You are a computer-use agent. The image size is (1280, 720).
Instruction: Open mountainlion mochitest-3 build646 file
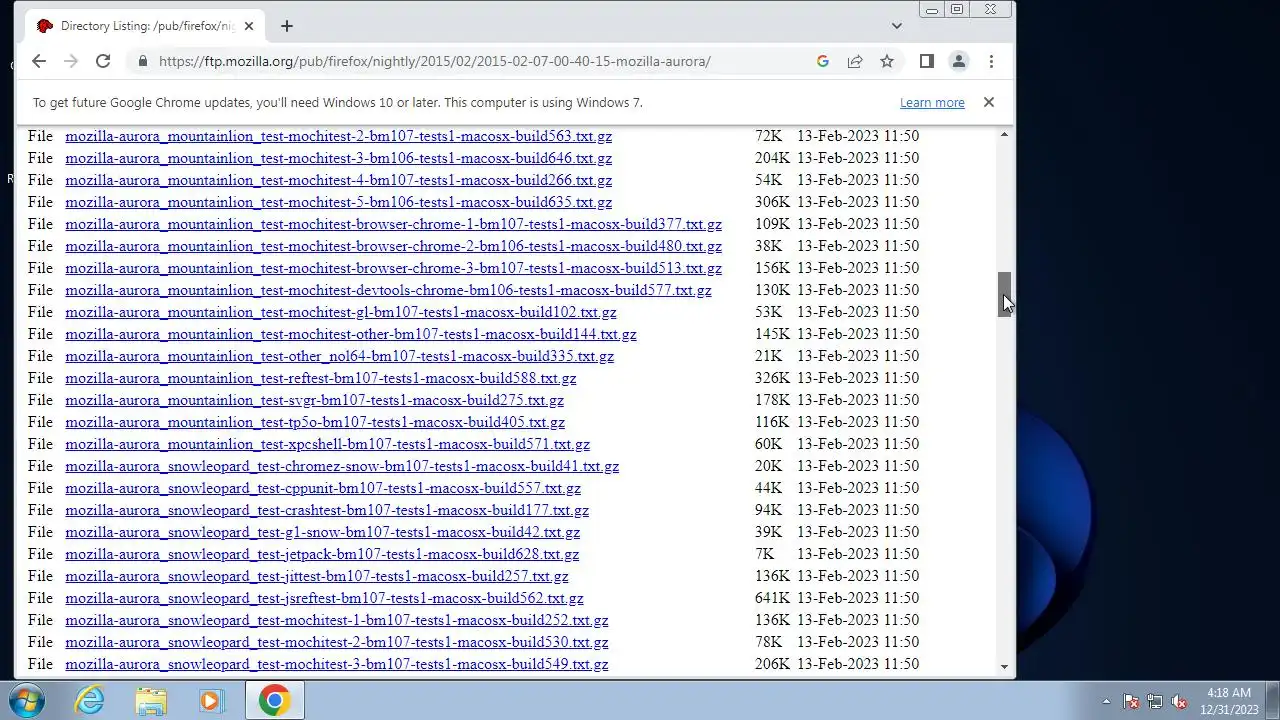338,158
